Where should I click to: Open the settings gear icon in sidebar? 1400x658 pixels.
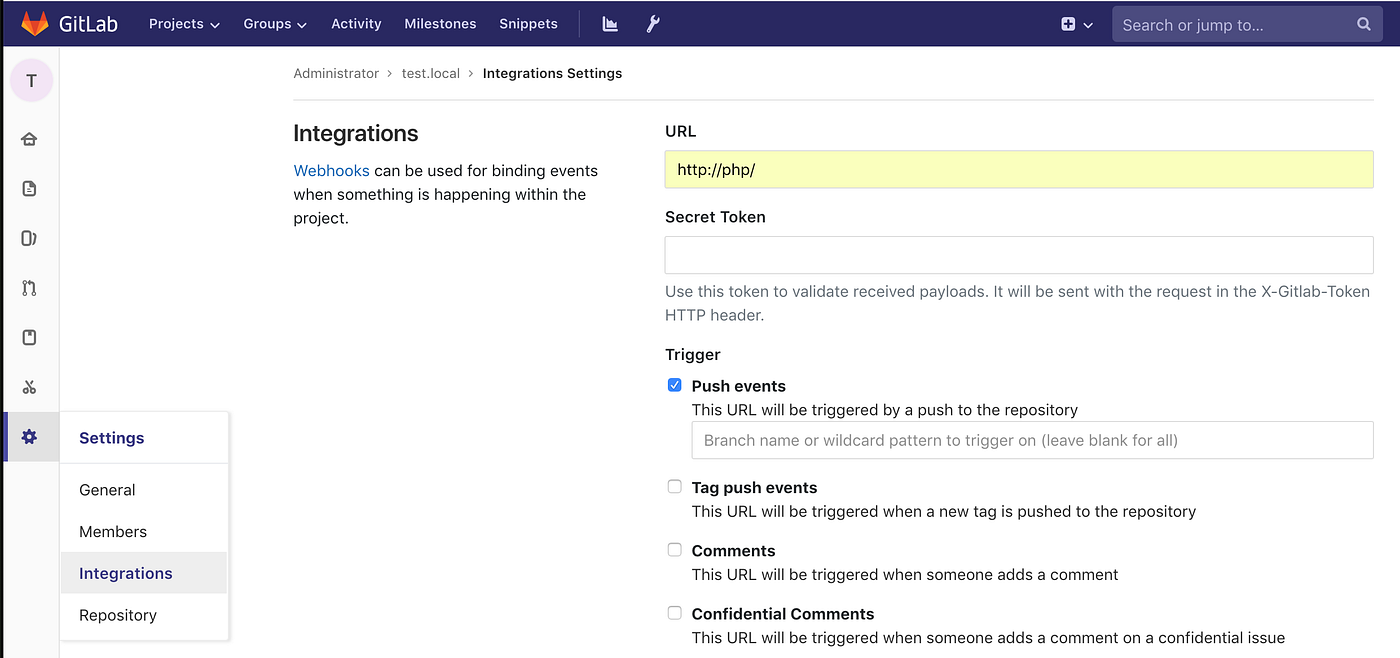click(30, 437)
